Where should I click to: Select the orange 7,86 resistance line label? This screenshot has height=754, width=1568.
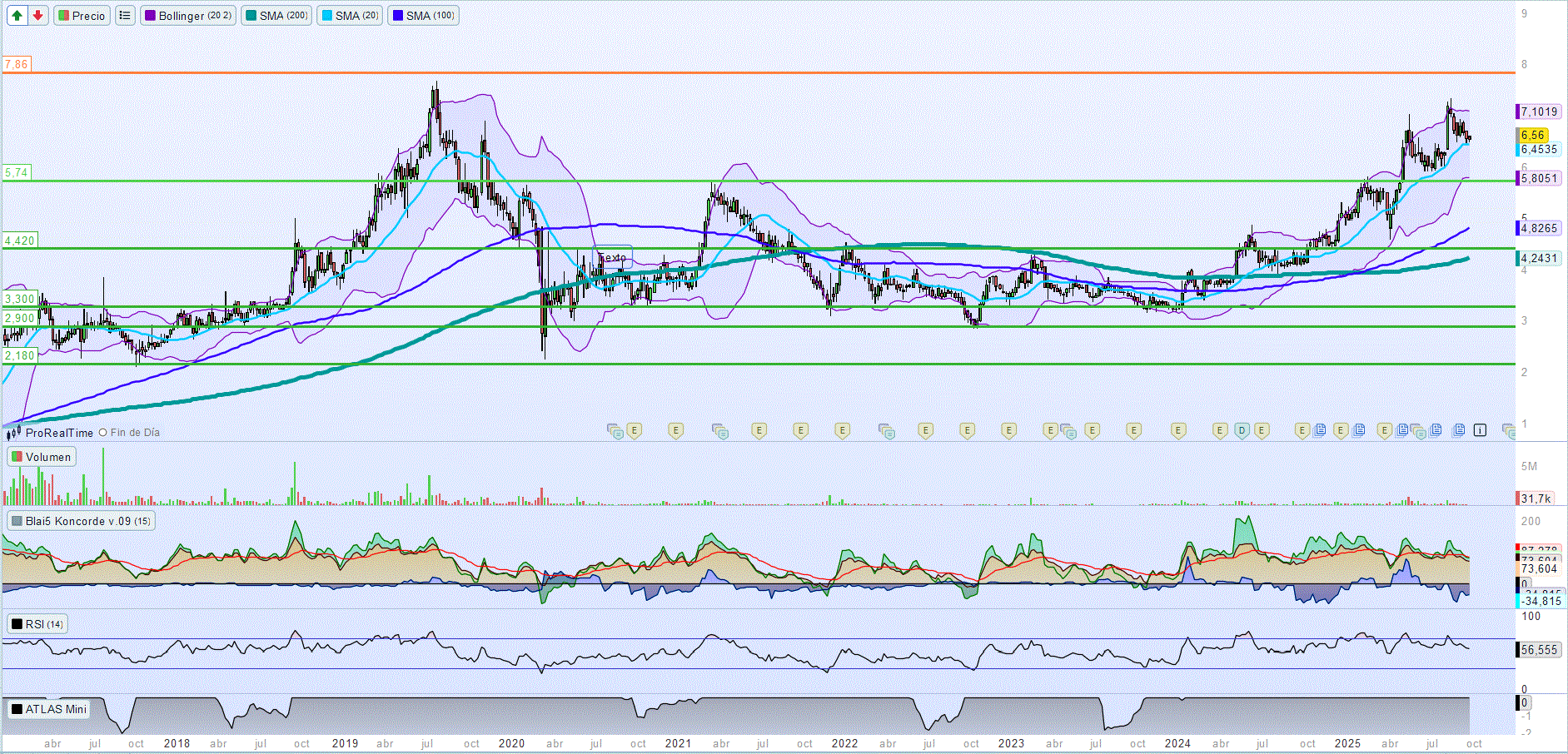[x=16, y=64]
